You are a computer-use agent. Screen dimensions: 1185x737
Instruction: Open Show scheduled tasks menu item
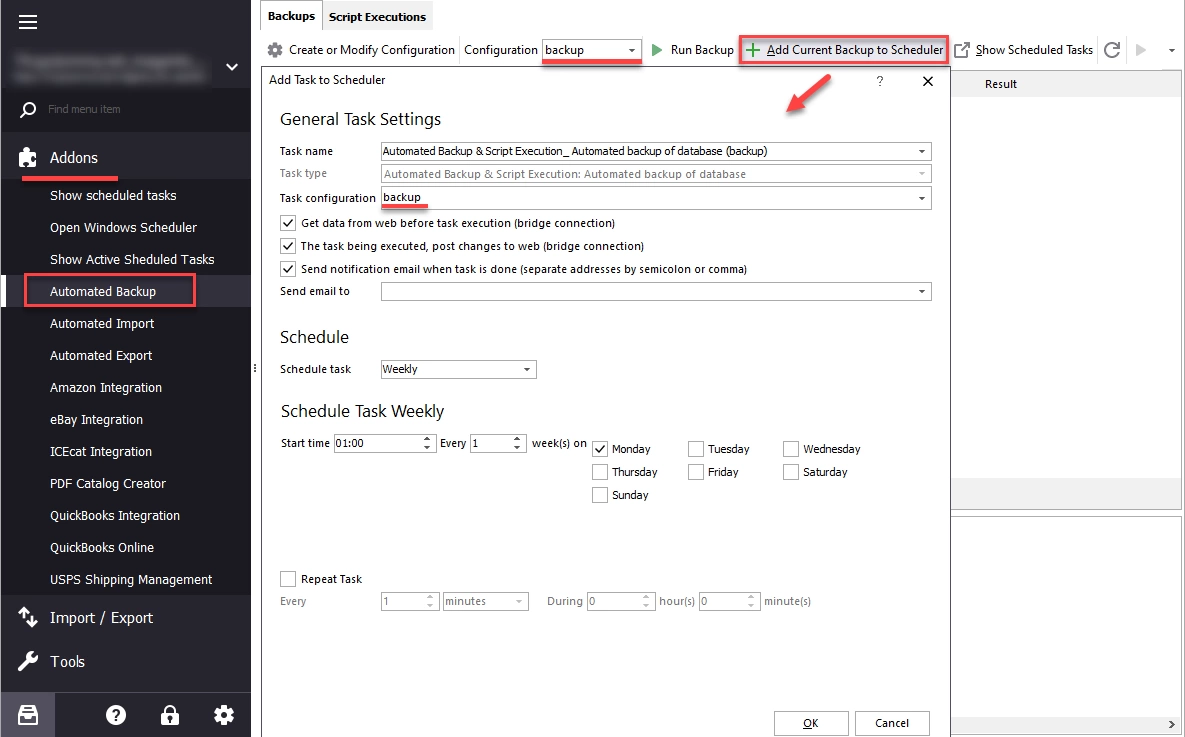click(x=113, y=195)
